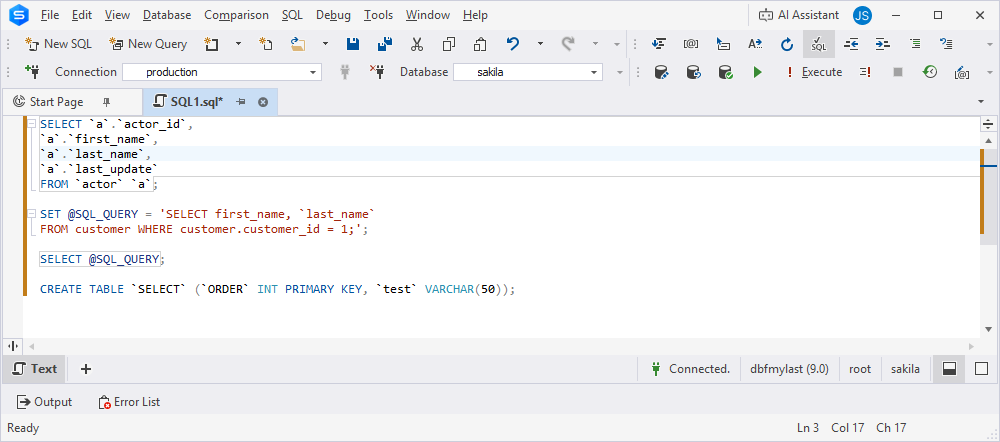This screenshot has width=1000, height=442.
Task: Click the database with blue arrow icon
Action: tap(693, 72)
